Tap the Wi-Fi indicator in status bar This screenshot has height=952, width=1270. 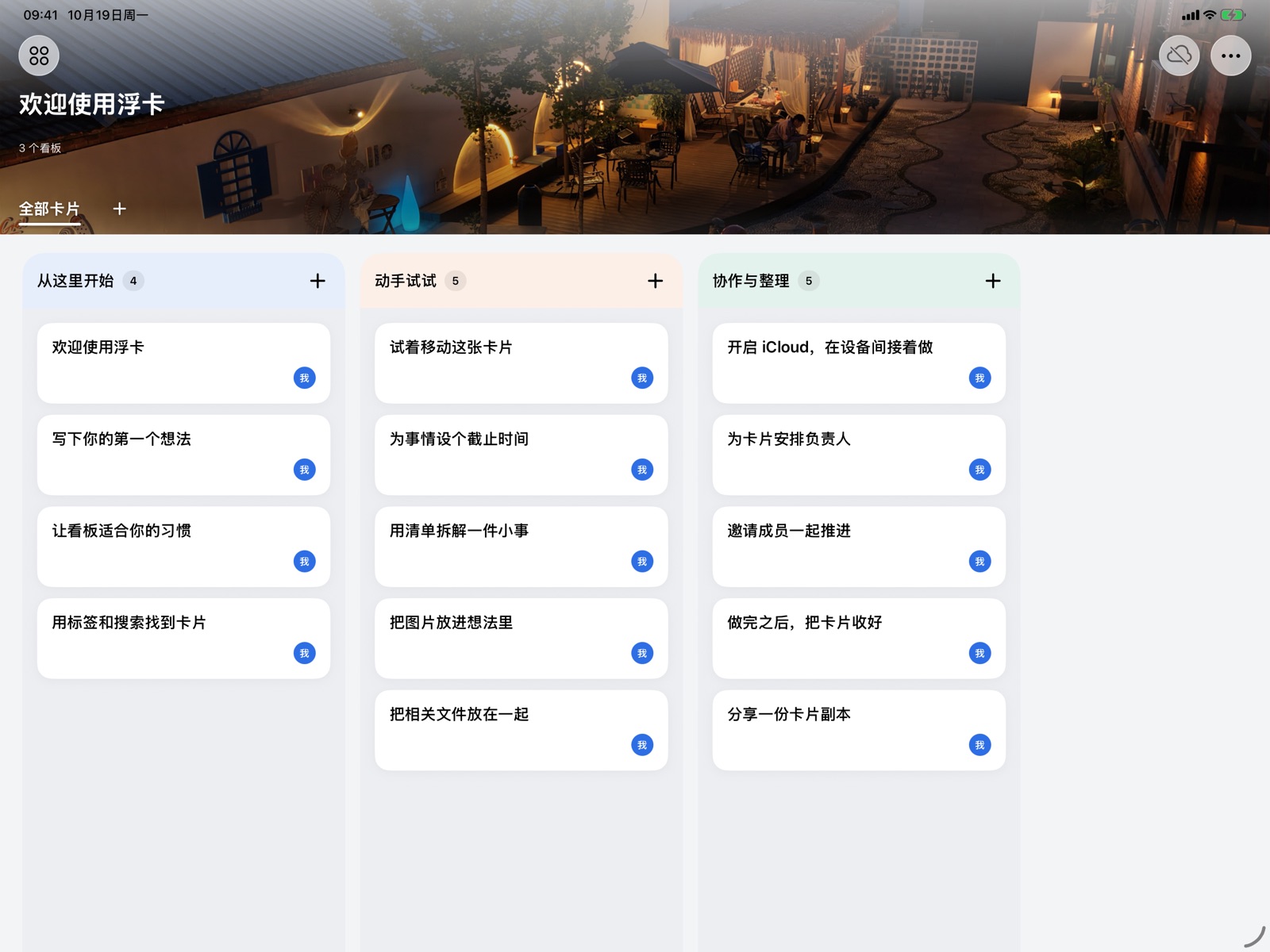point(1210,14)
